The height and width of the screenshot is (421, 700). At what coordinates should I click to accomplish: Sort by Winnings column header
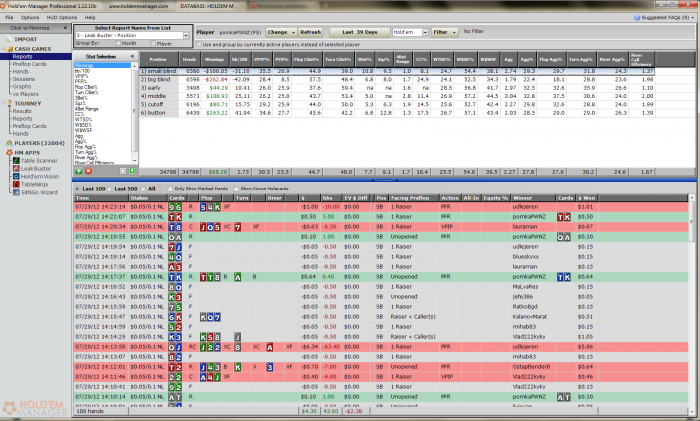tap(214, 59)
